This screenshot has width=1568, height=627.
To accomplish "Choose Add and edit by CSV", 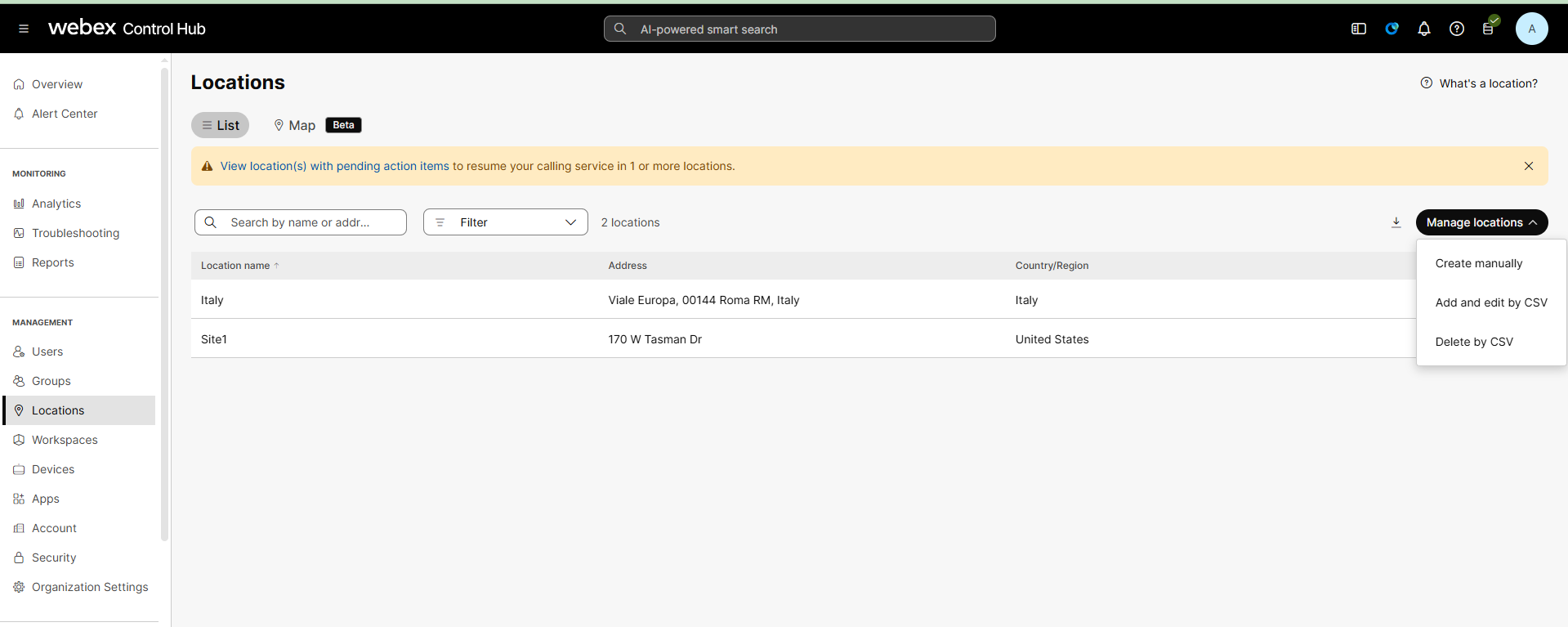I will click(x=1490, y=302).
